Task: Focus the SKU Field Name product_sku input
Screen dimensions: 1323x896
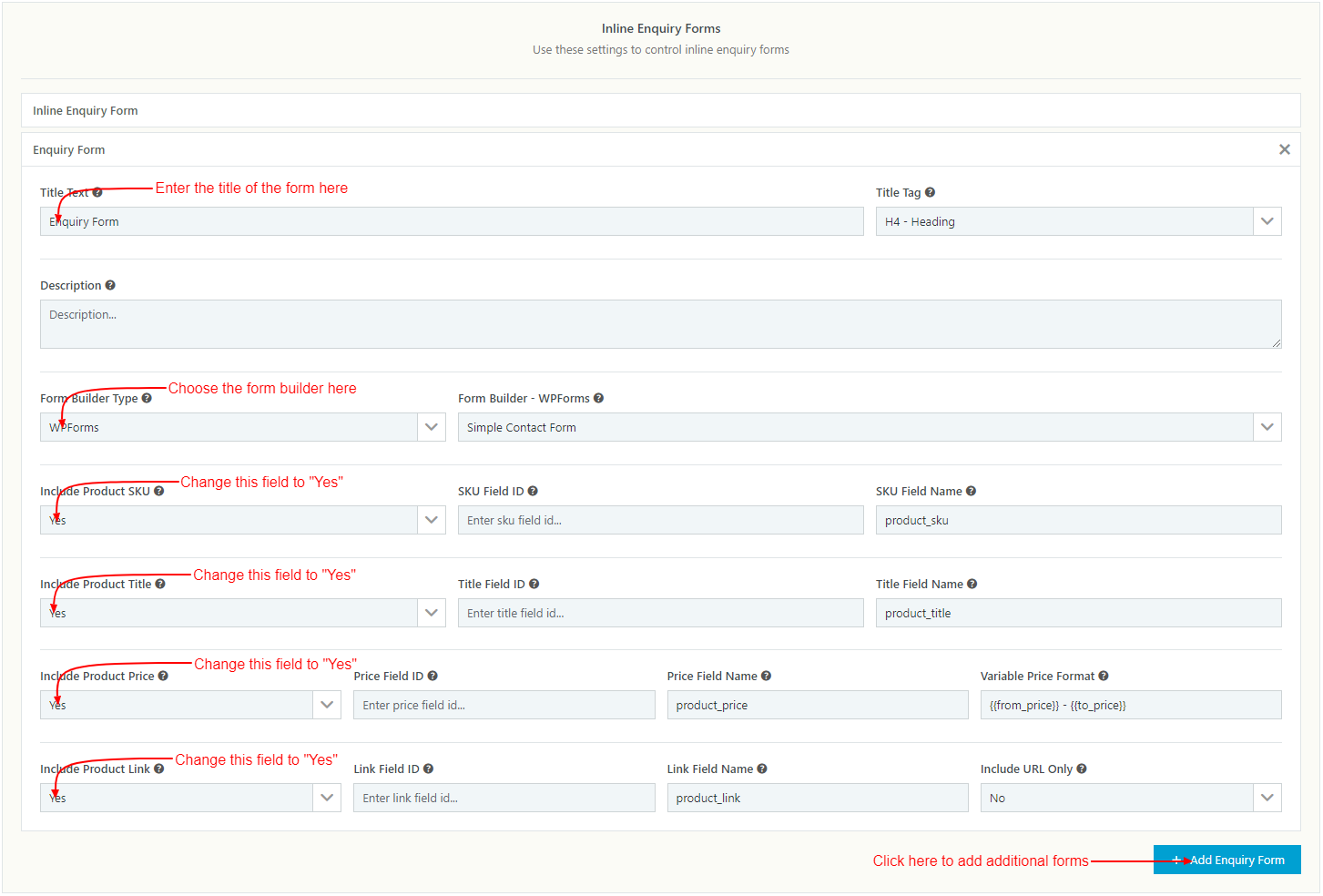Action: click(x=1078, y=521)
